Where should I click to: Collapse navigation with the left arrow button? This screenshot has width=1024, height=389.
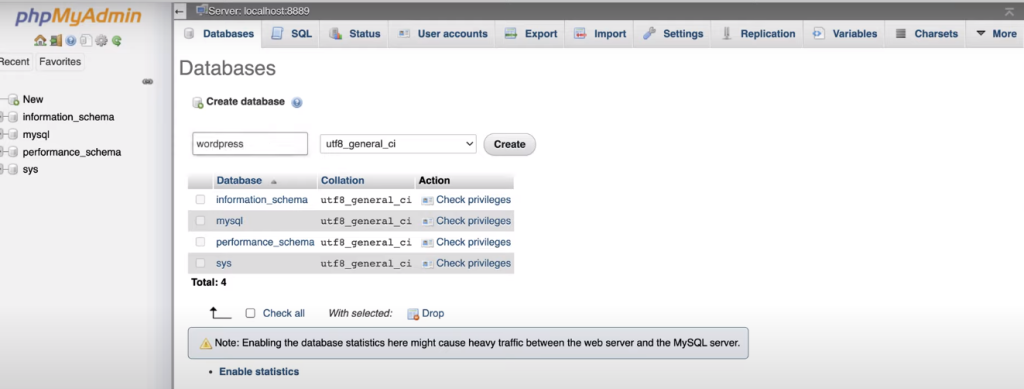[x=180, y=11]
